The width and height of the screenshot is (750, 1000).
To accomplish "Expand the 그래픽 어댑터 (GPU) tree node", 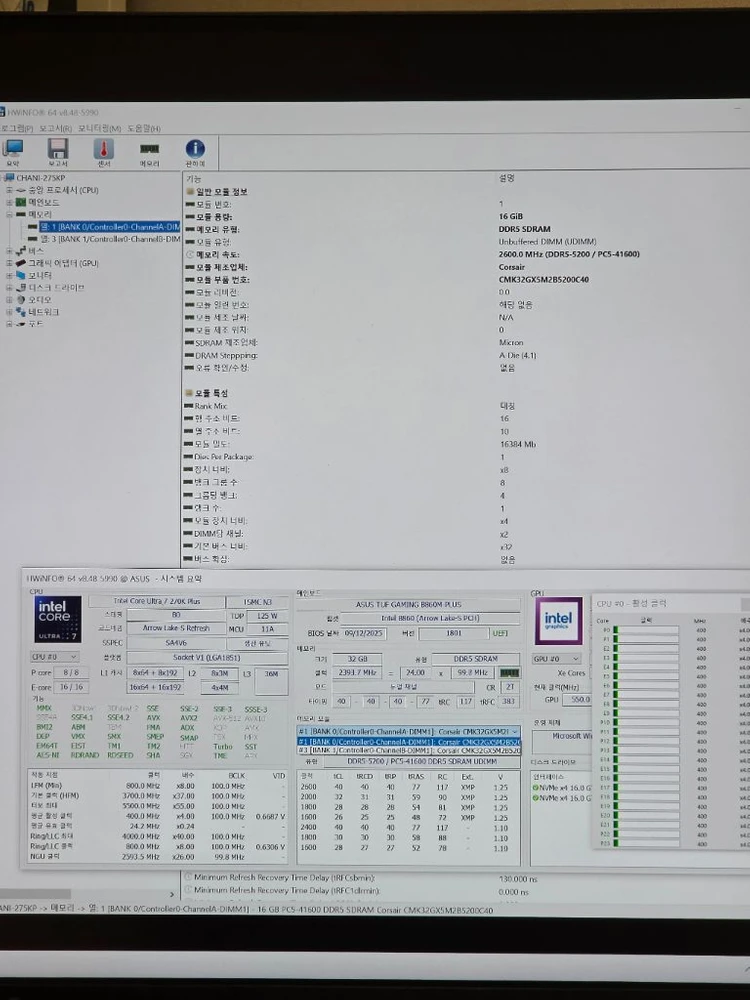I will point(10,263).
